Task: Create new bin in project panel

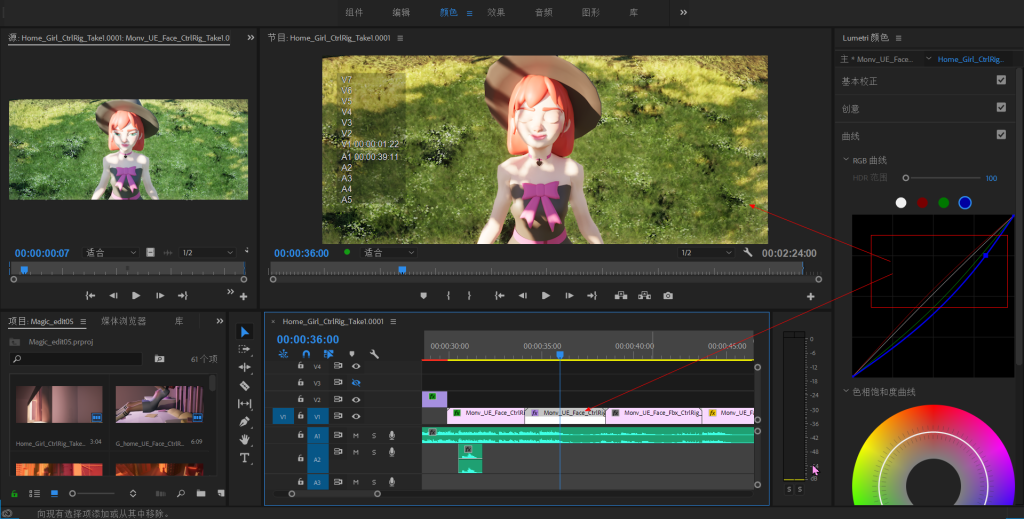Action: coord(201,494)
